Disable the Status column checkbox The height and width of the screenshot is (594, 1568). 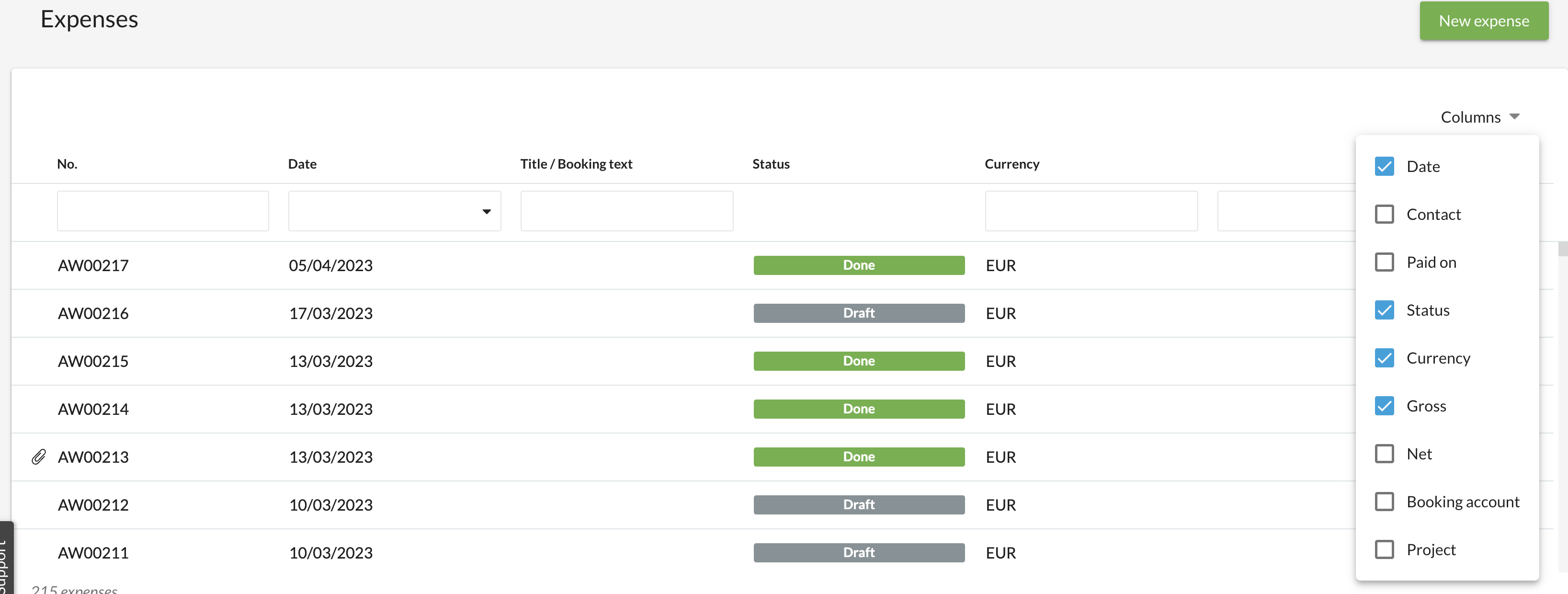click(x=1384, y=310)
